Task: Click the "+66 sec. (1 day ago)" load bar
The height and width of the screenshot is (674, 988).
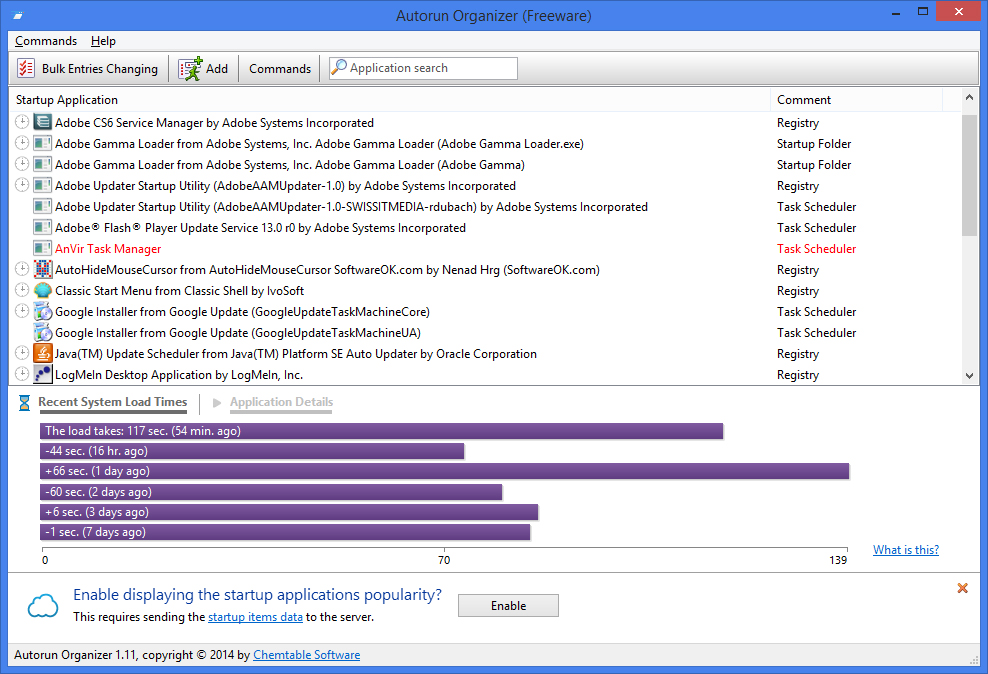Action: coord(444,471)
